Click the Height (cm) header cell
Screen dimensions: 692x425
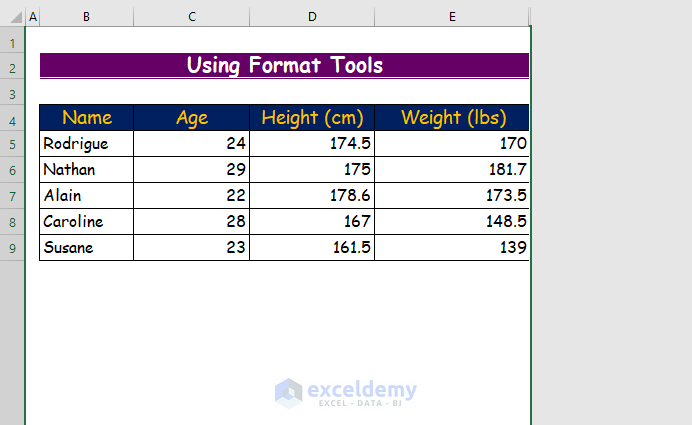[x=311, y=118]
